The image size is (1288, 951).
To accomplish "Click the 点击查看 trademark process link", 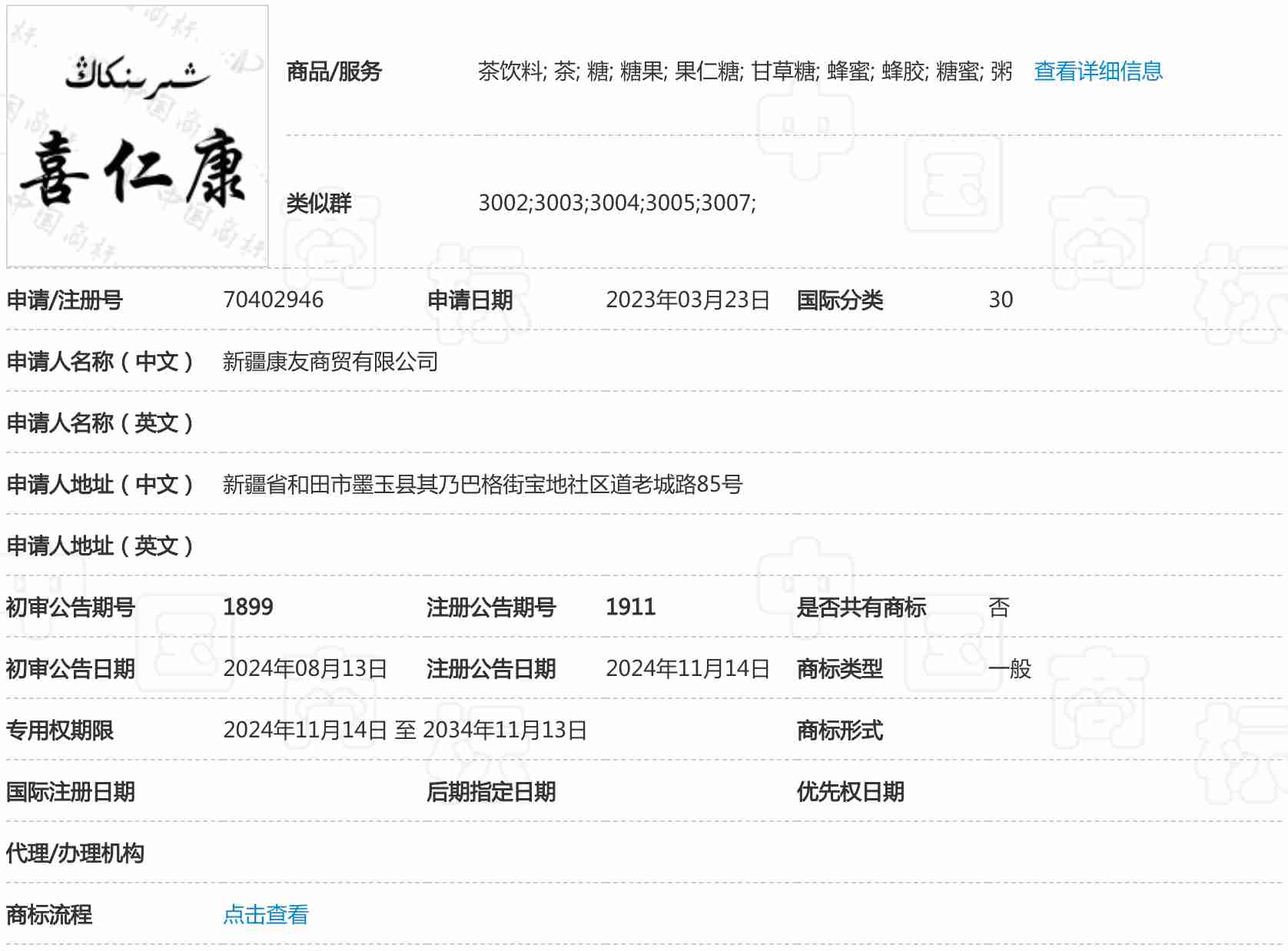I will tap(265, 914).
